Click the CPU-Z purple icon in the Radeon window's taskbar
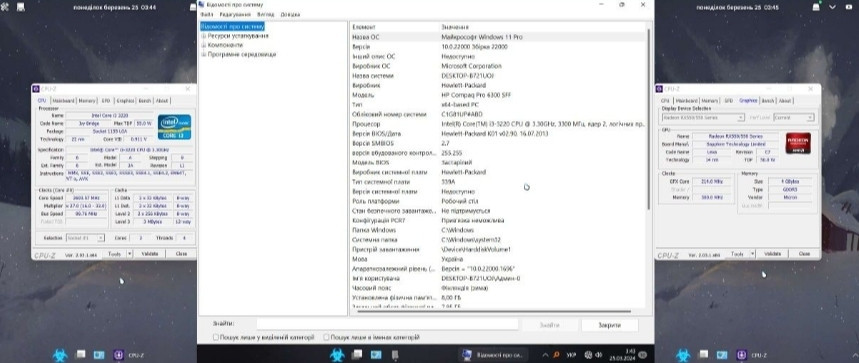This screenshot has height=363, width=859. pyautogui.click(x=742, y=355)
